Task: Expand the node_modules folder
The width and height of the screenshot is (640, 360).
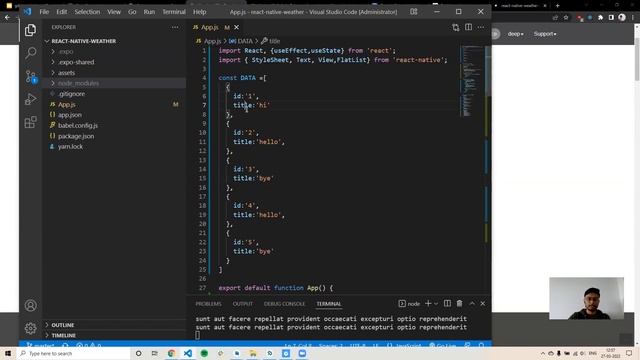Action: point(114,83)
